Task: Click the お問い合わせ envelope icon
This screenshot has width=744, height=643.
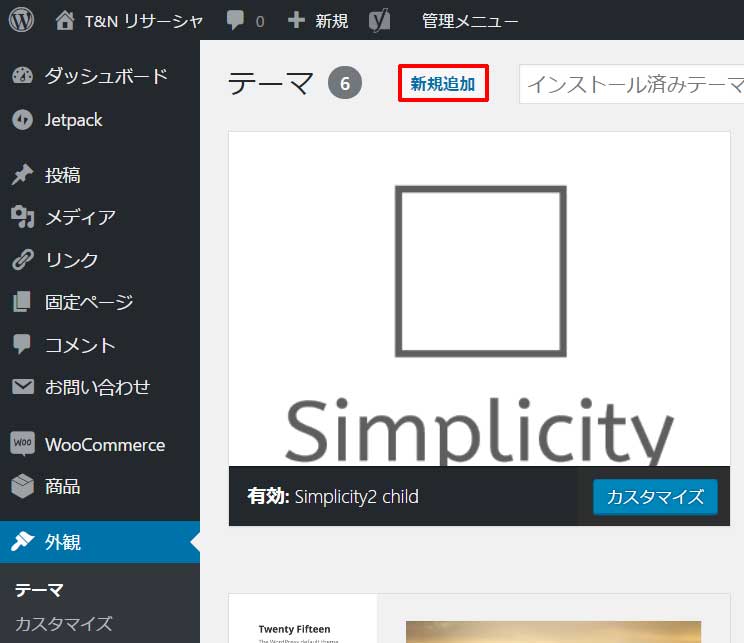Action: click(22, 387)
